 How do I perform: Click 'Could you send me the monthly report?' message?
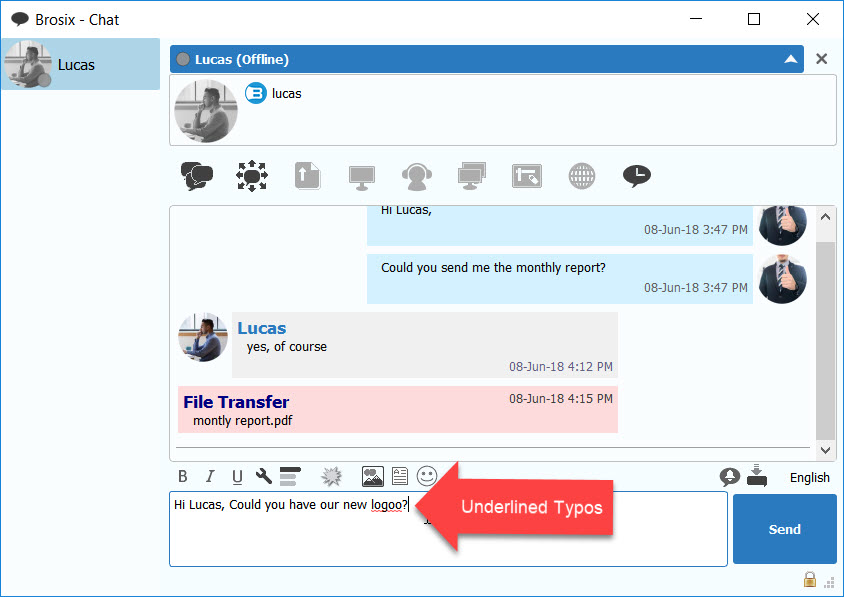pyautogui.click(x=493, y=268)
